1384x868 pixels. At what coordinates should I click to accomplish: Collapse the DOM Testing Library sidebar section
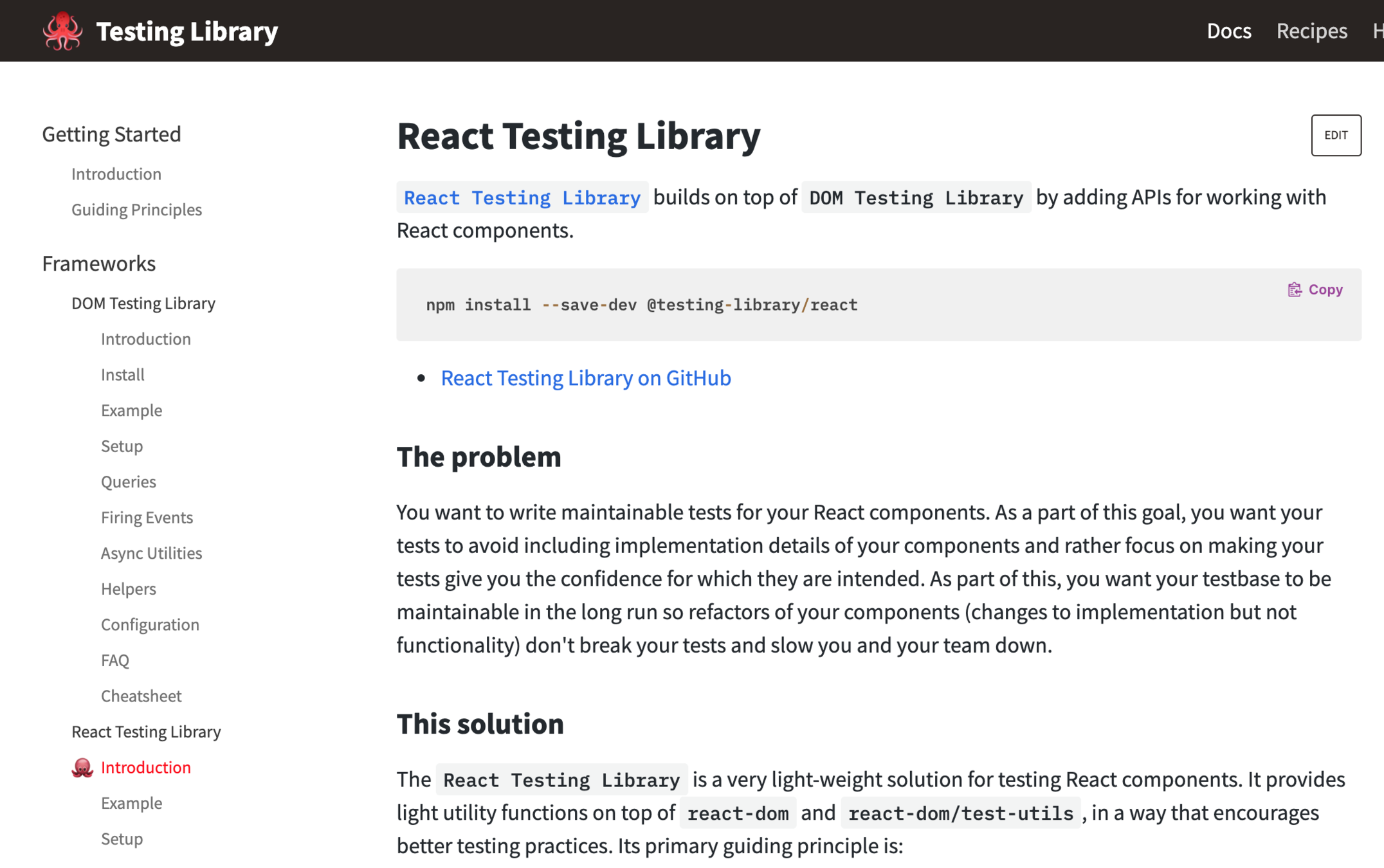pos(143,303)
